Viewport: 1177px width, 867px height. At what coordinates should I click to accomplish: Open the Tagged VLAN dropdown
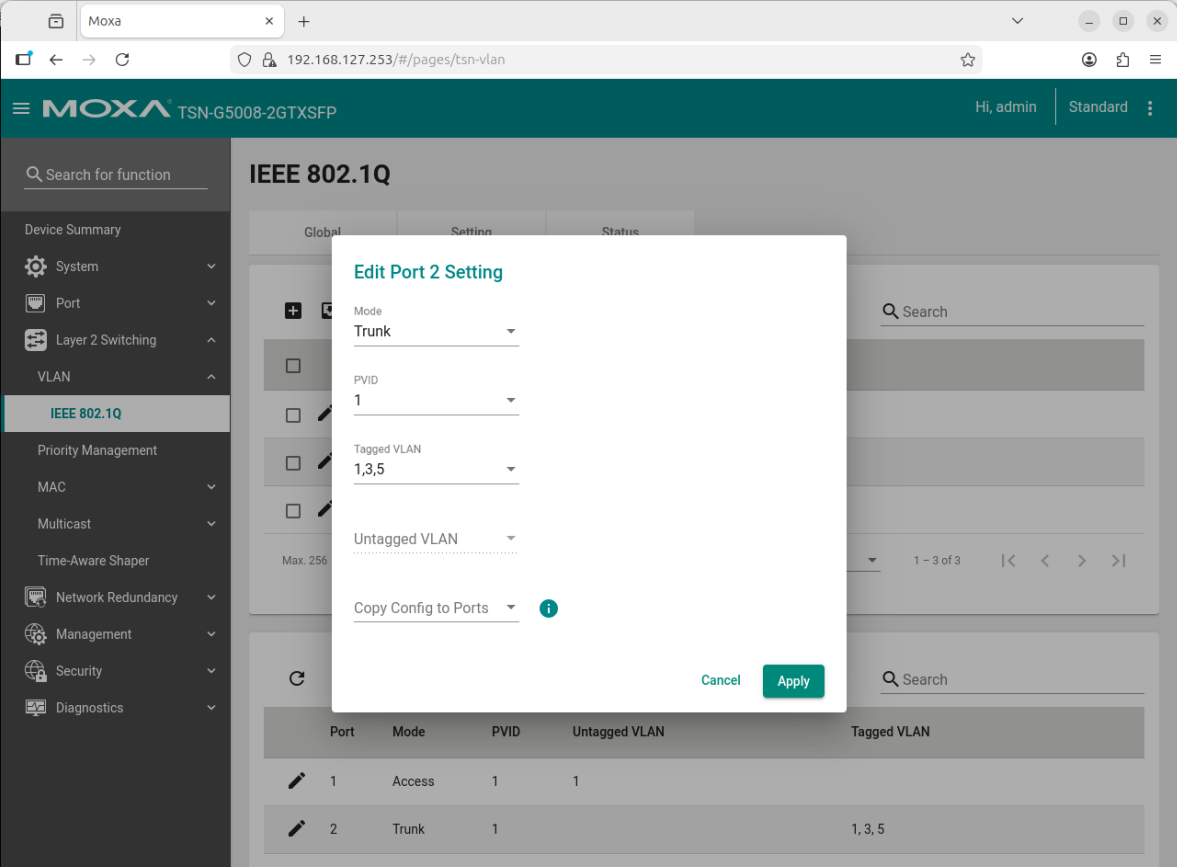coord(435,468)
